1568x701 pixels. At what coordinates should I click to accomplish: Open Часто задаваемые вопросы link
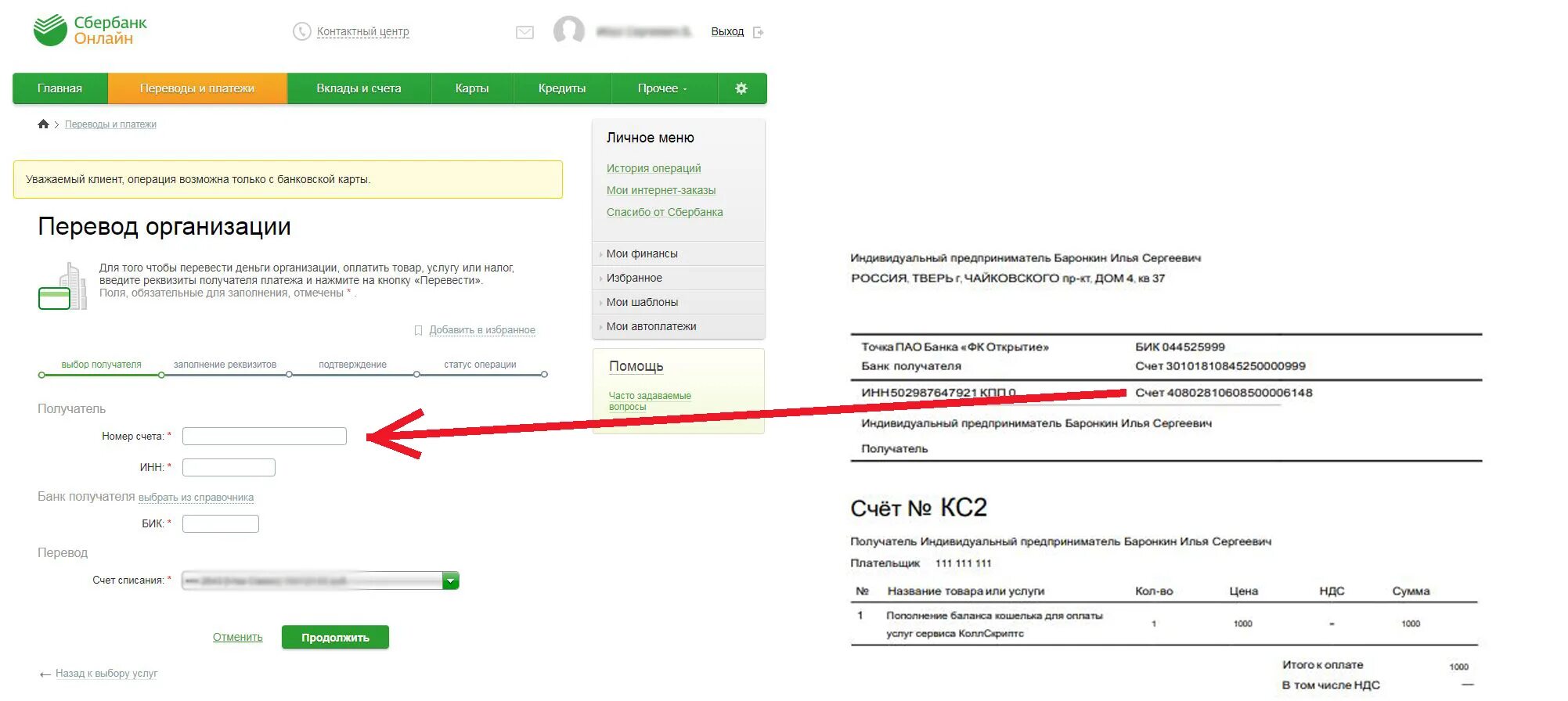tap(650, 401)
